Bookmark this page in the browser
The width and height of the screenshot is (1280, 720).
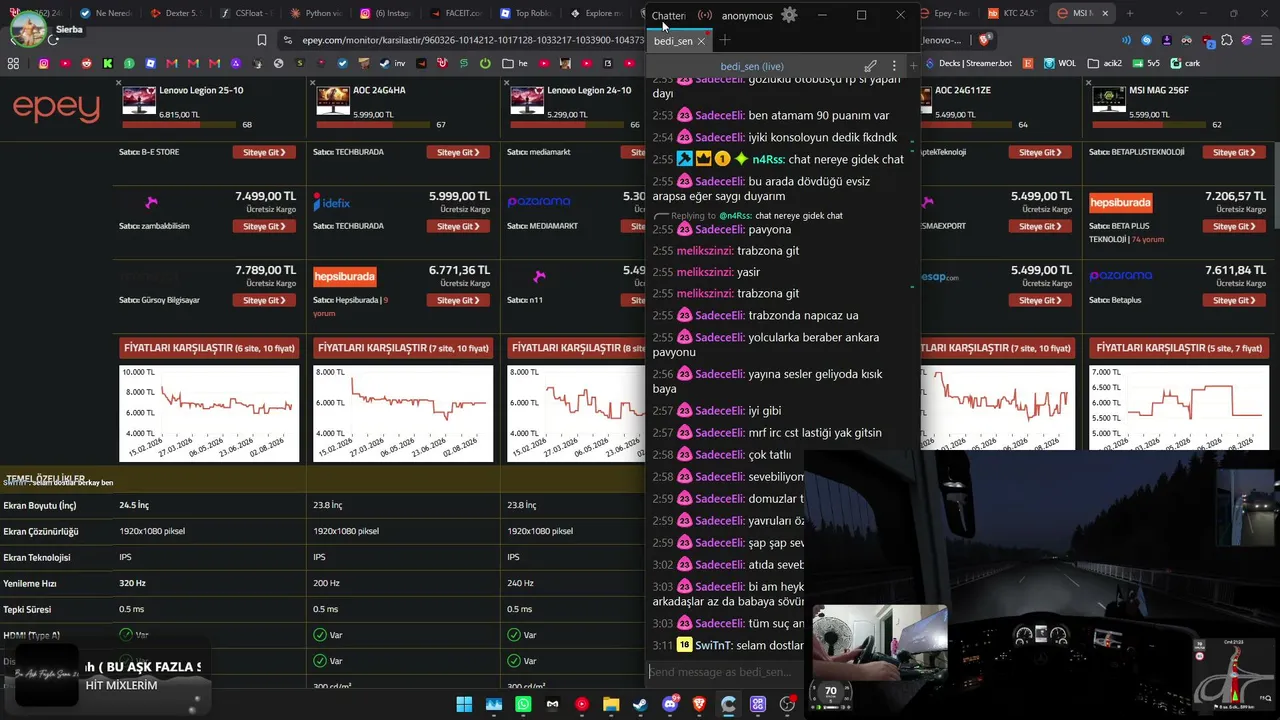coord(262,40)
